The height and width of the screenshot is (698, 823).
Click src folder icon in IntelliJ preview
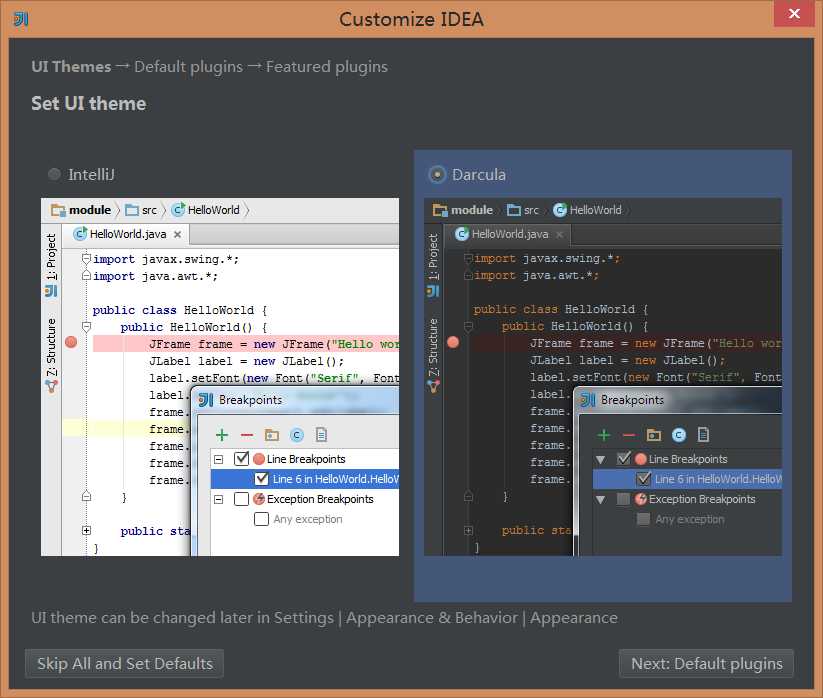132,210
